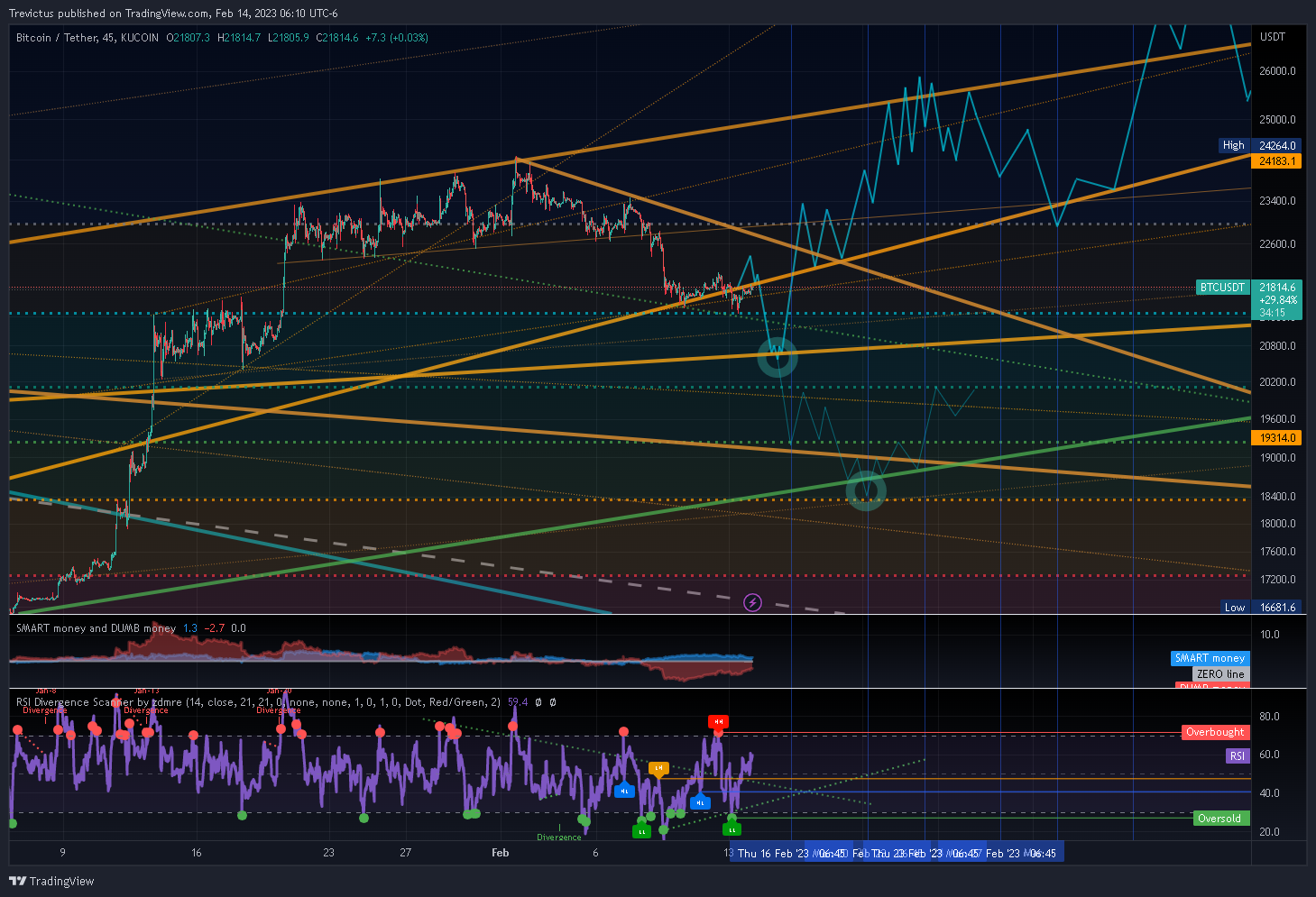Screen dimensions: 1316x897
Task: Click the 20800.0 price axis value
Action: point(1277,346)
